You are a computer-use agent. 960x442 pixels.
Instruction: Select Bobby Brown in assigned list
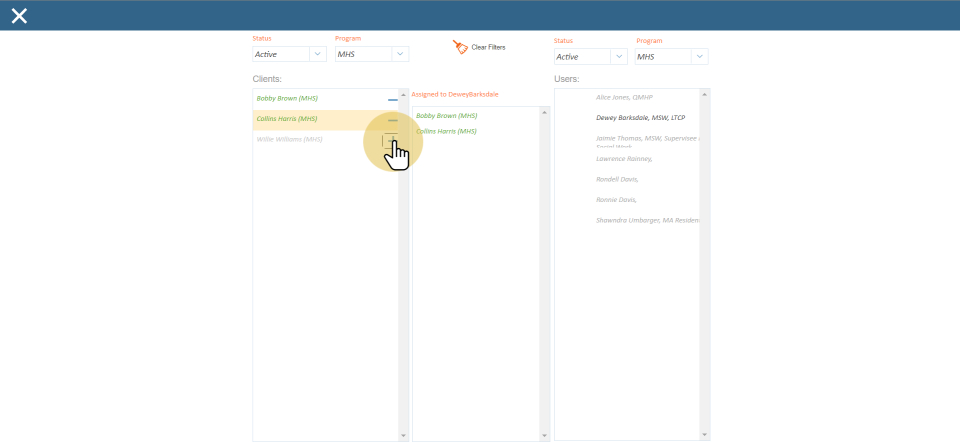tap(446, 116)
